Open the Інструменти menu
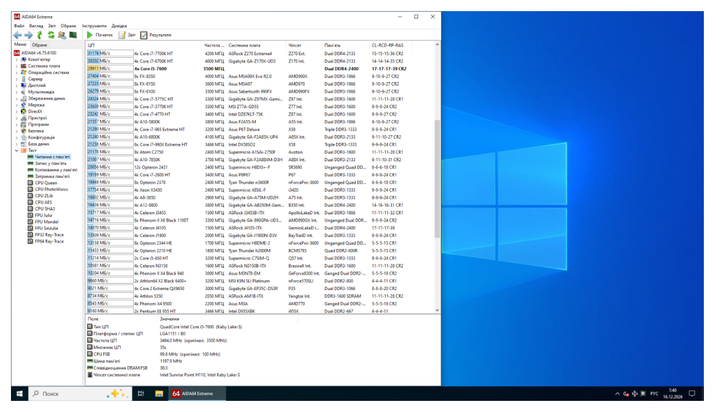Image resolution: width=720 pixels, height=412 pixels. coord(94,26)
